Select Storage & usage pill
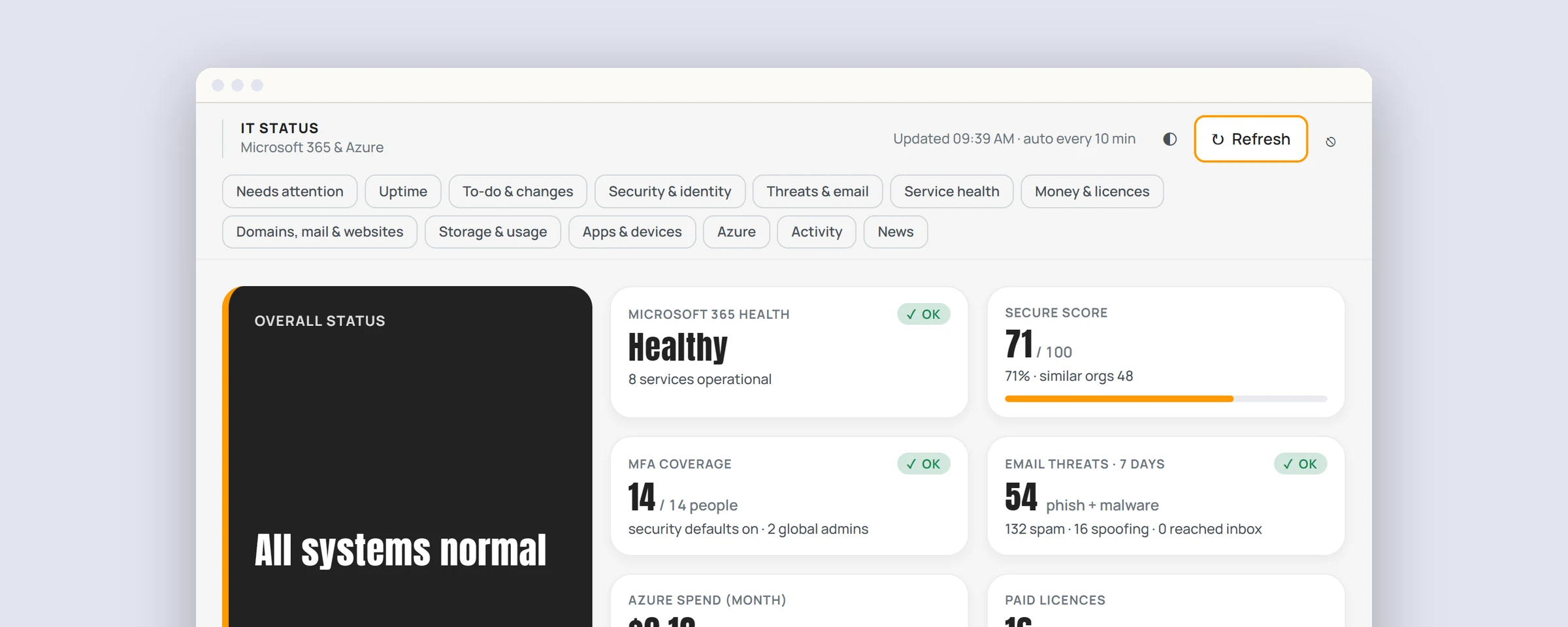This screenshot has width=1568, height=627. 493,232
